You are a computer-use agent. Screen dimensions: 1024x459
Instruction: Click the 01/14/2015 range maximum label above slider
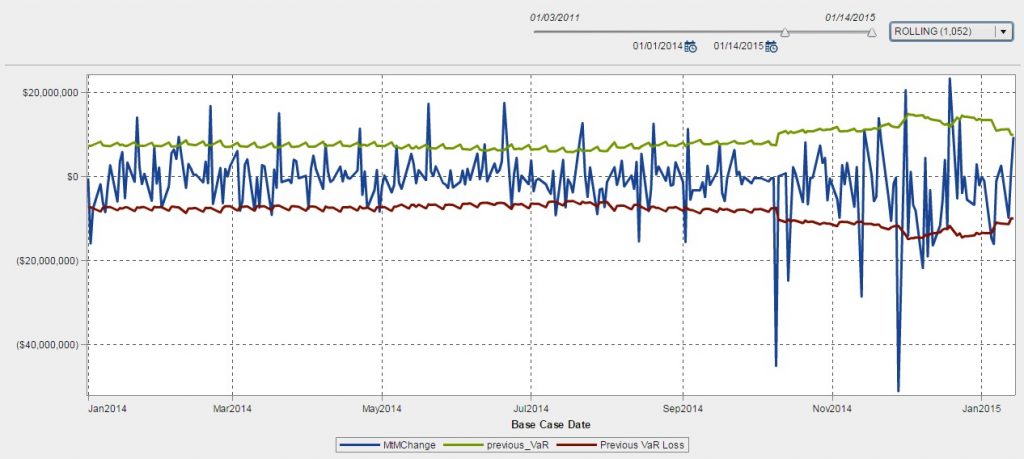850,18
